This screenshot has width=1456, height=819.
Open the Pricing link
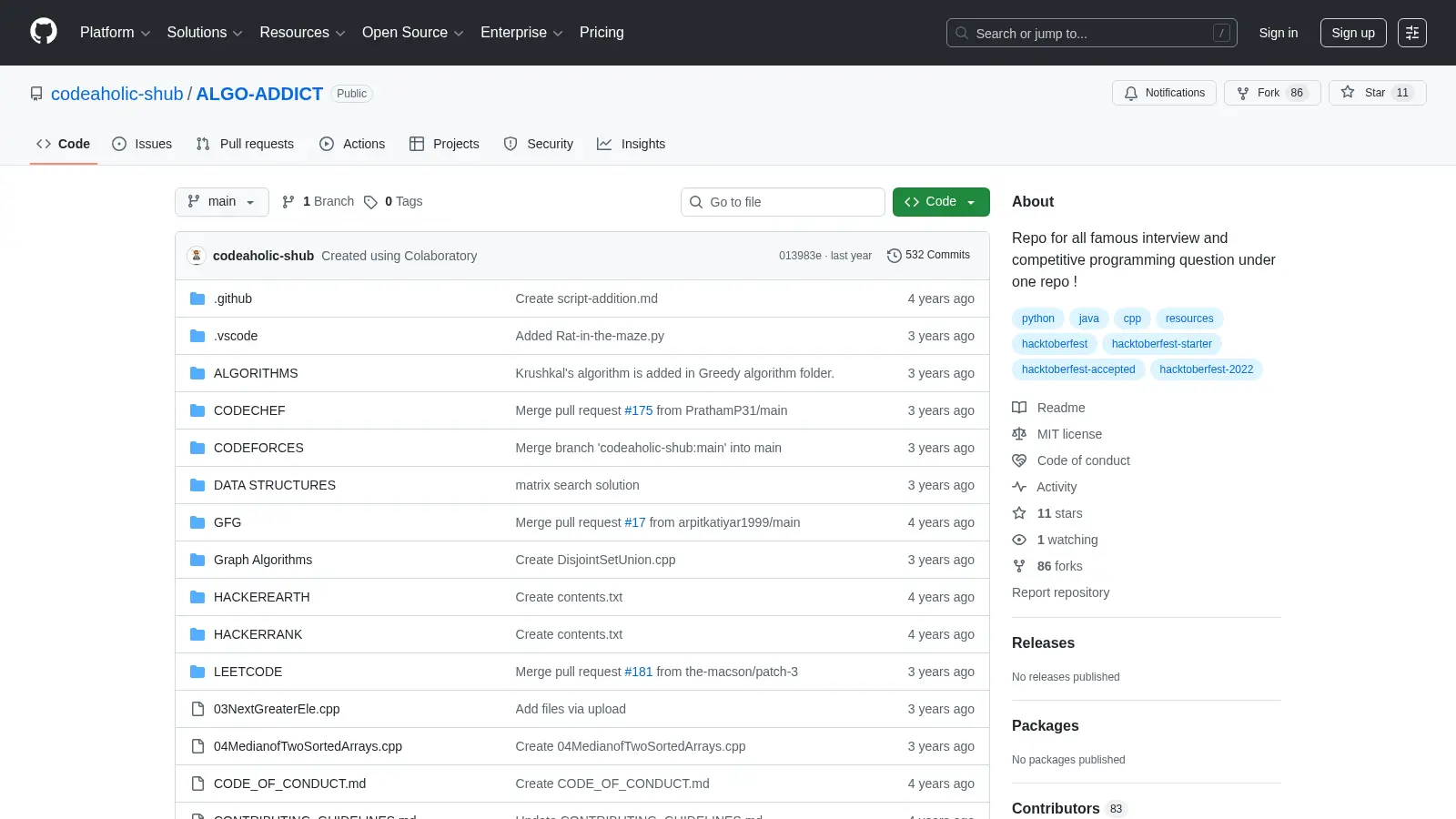[x=602, y=33]
